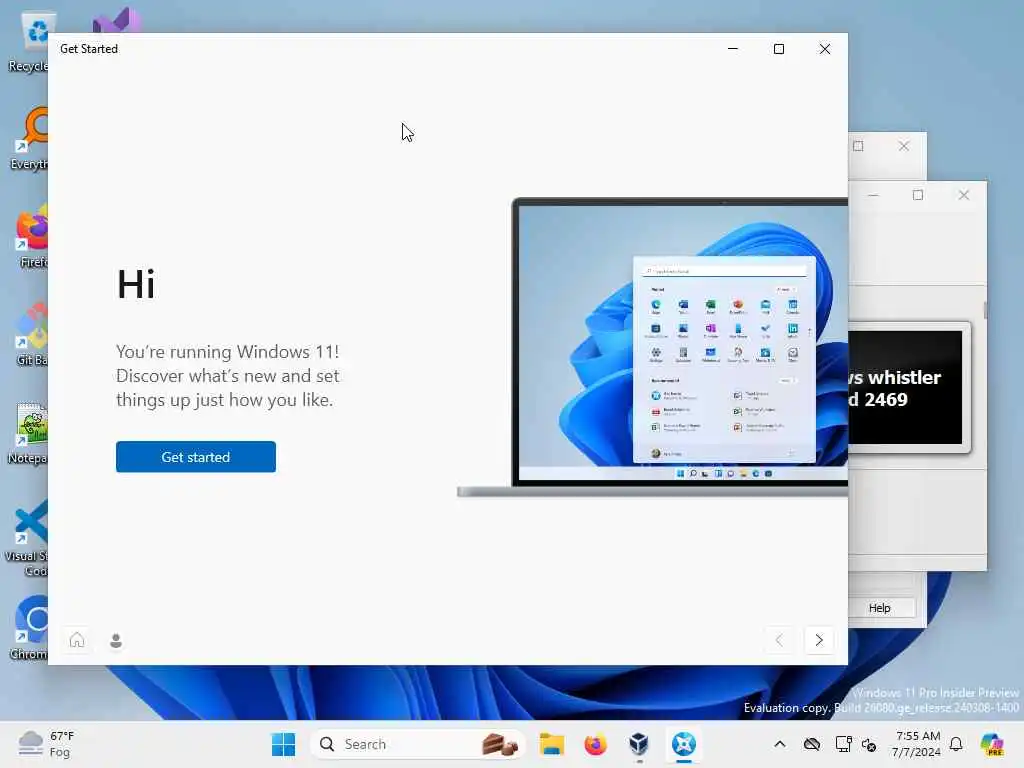Screen dimensions: 1024x768
Task: Click the laptop illustration in Get Started
Action: pyautogui.click(x=653, y=347)
